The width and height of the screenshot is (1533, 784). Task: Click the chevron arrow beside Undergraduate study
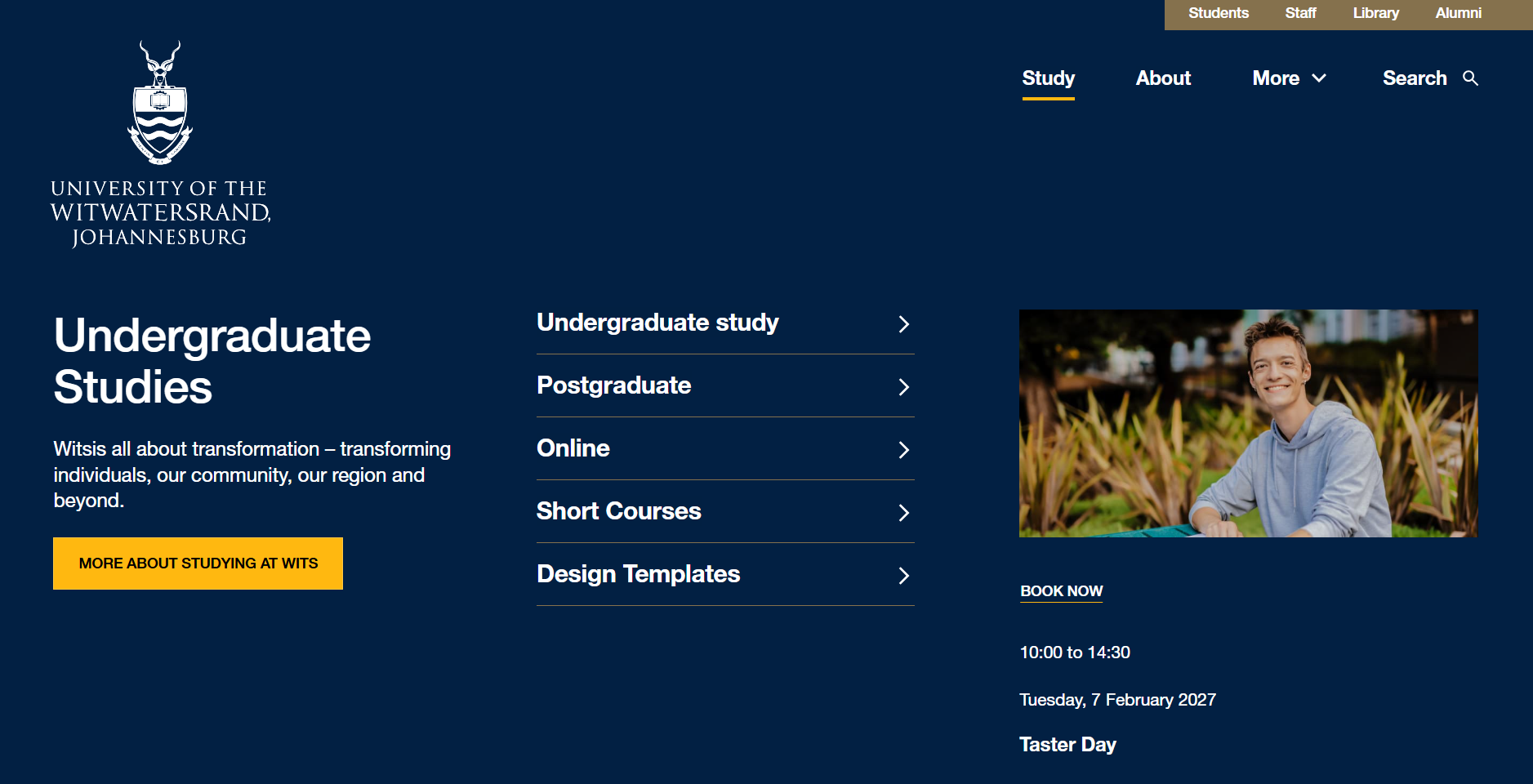pos(903,324)
